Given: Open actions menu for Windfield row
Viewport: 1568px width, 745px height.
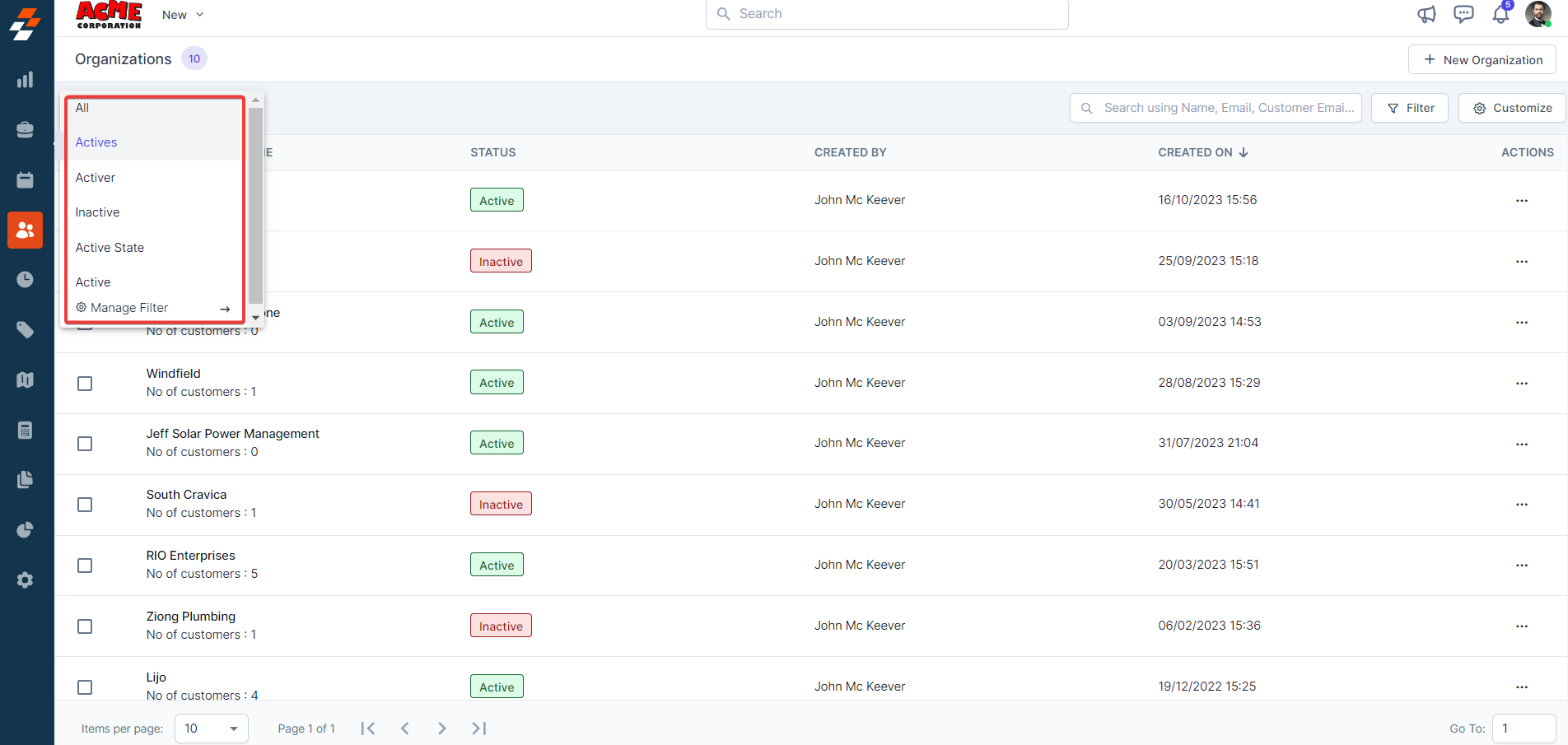Looking at the screenshot, I should click(x=1521, y=384).
